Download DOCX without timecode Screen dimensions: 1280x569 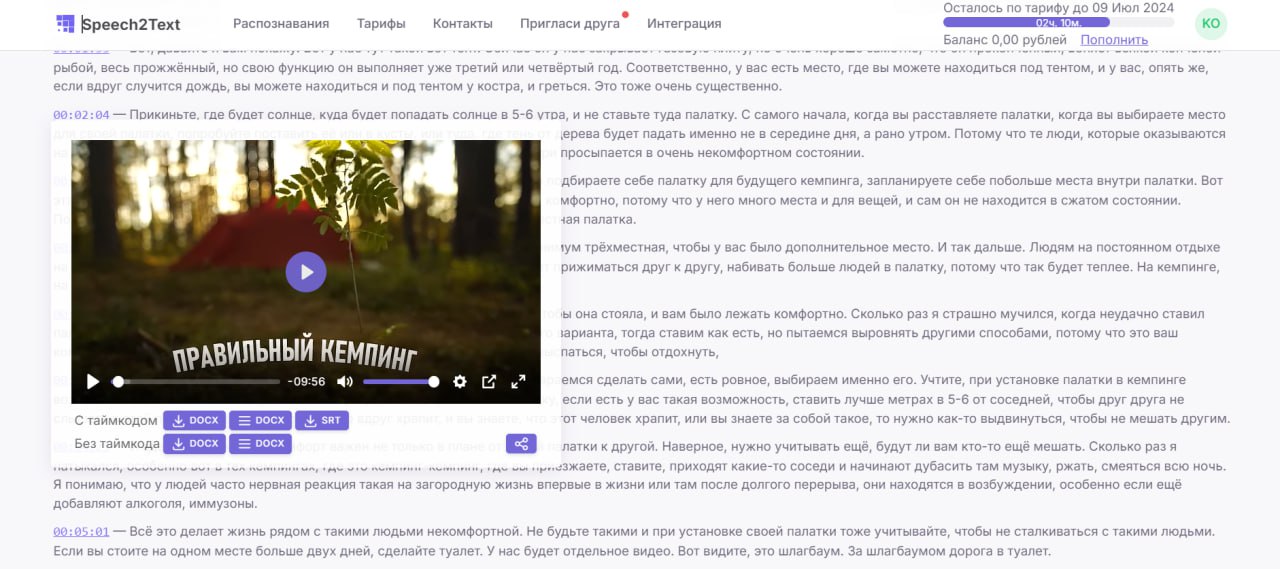(x=194, y=444)
